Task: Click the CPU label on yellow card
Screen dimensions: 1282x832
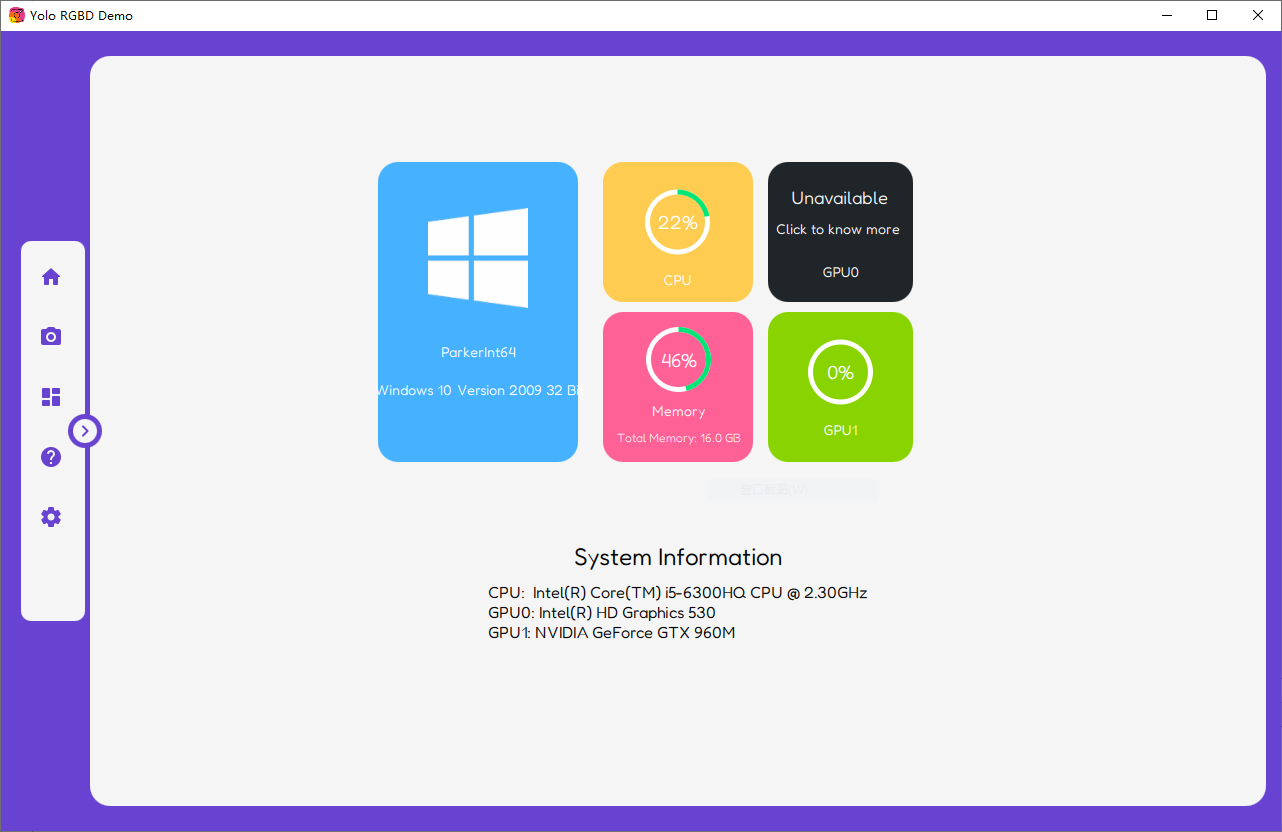Action: tap(677, 280)
